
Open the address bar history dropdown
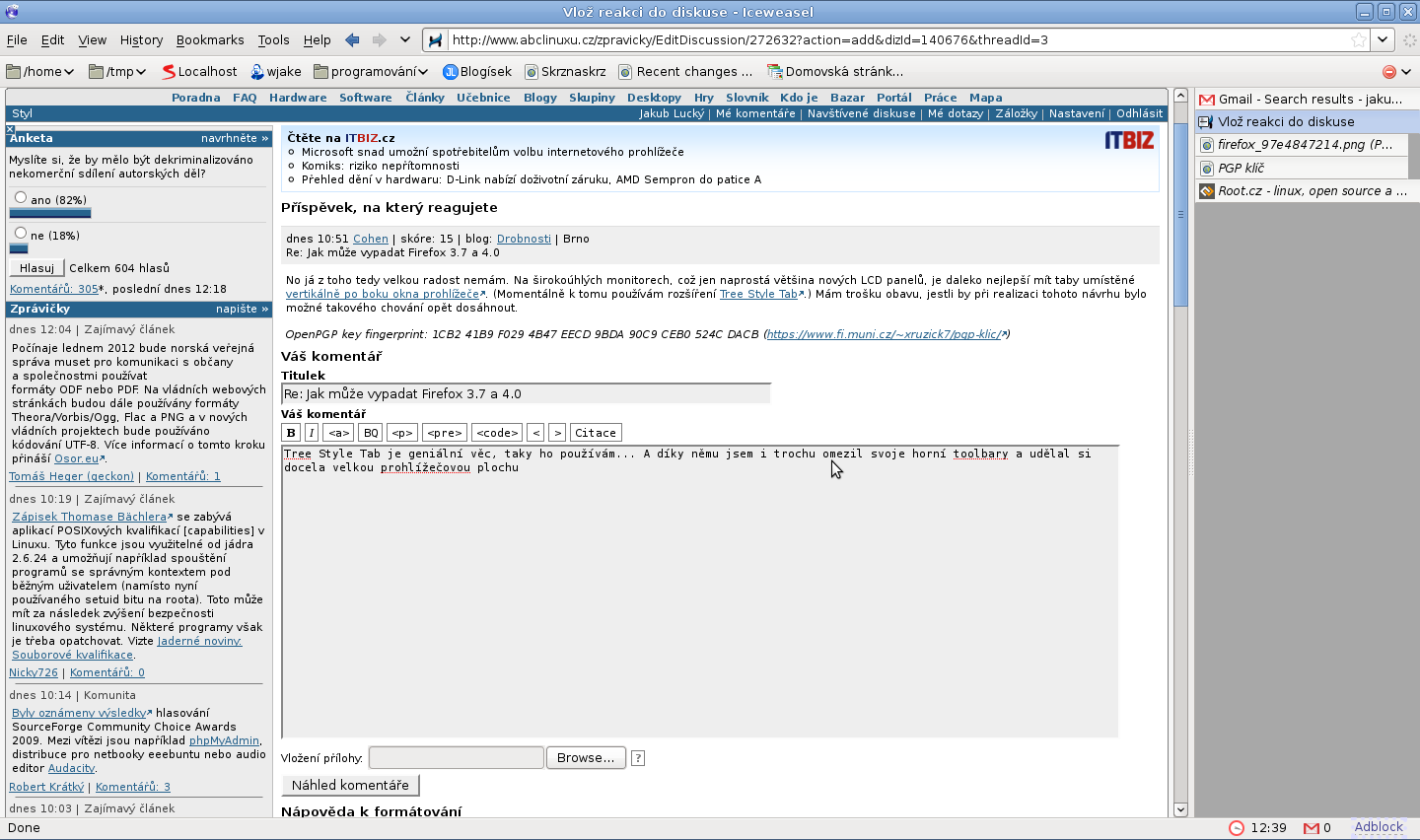click(x=1383, y=40)
